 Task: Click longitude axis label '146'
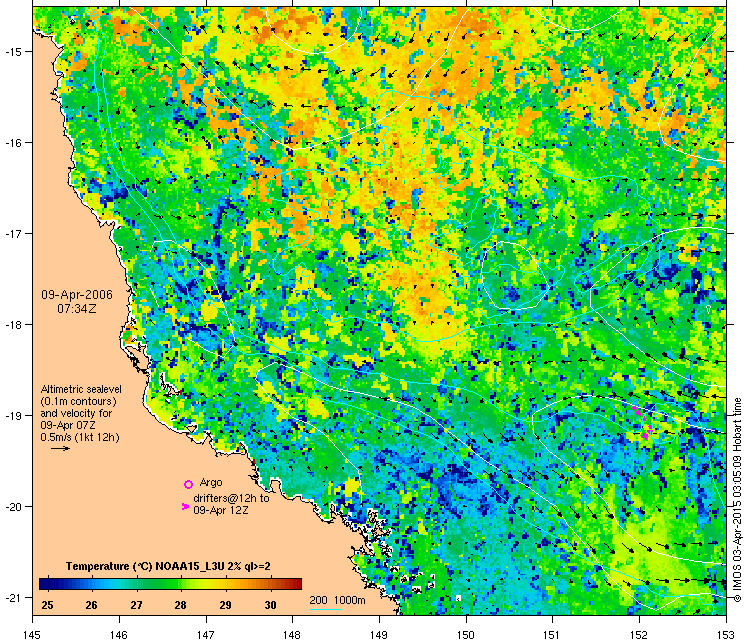point(119,634)
